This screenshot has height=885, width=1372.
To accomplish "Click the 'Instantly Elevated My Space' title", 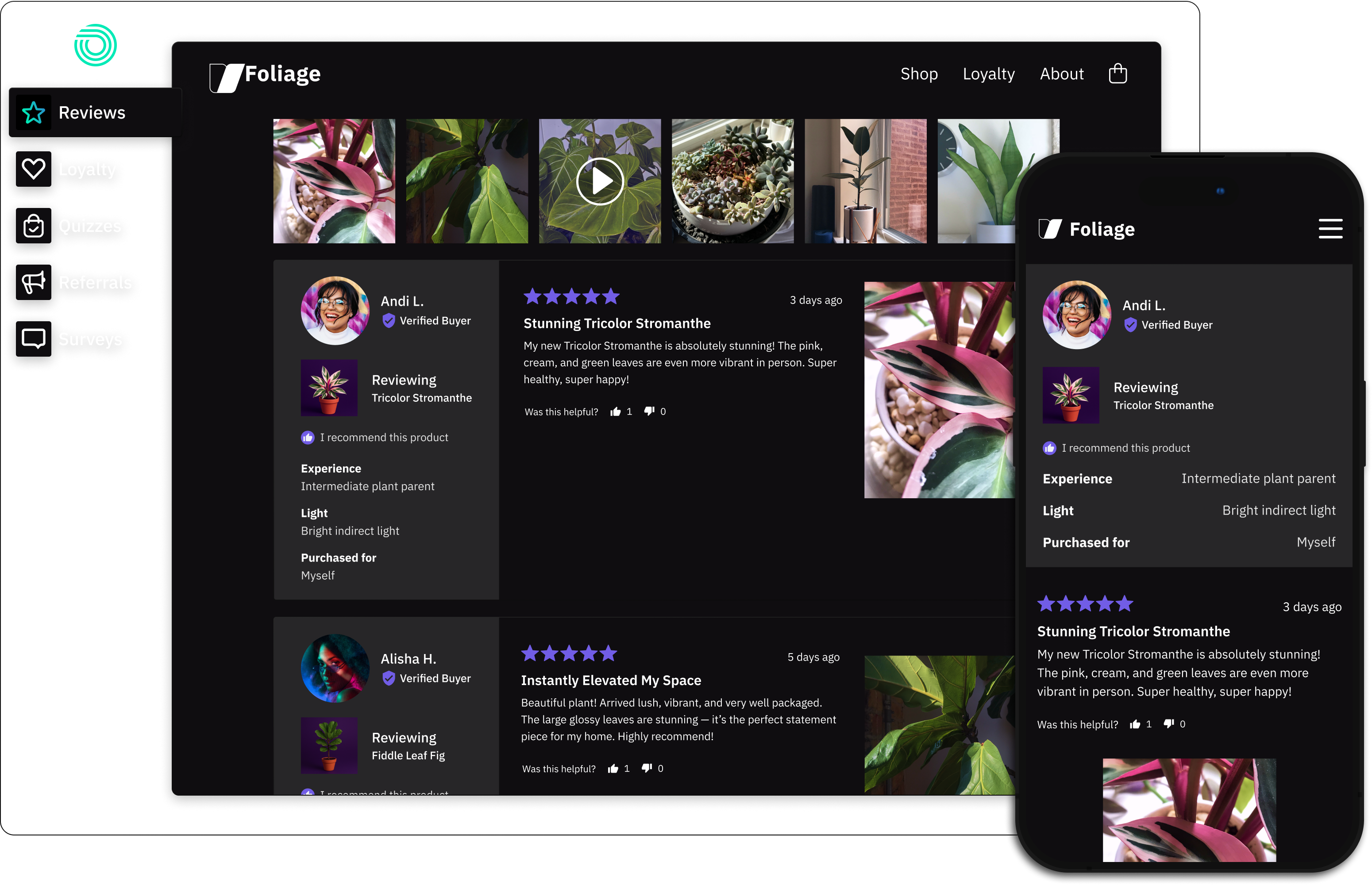I will (x=611, y=681).
